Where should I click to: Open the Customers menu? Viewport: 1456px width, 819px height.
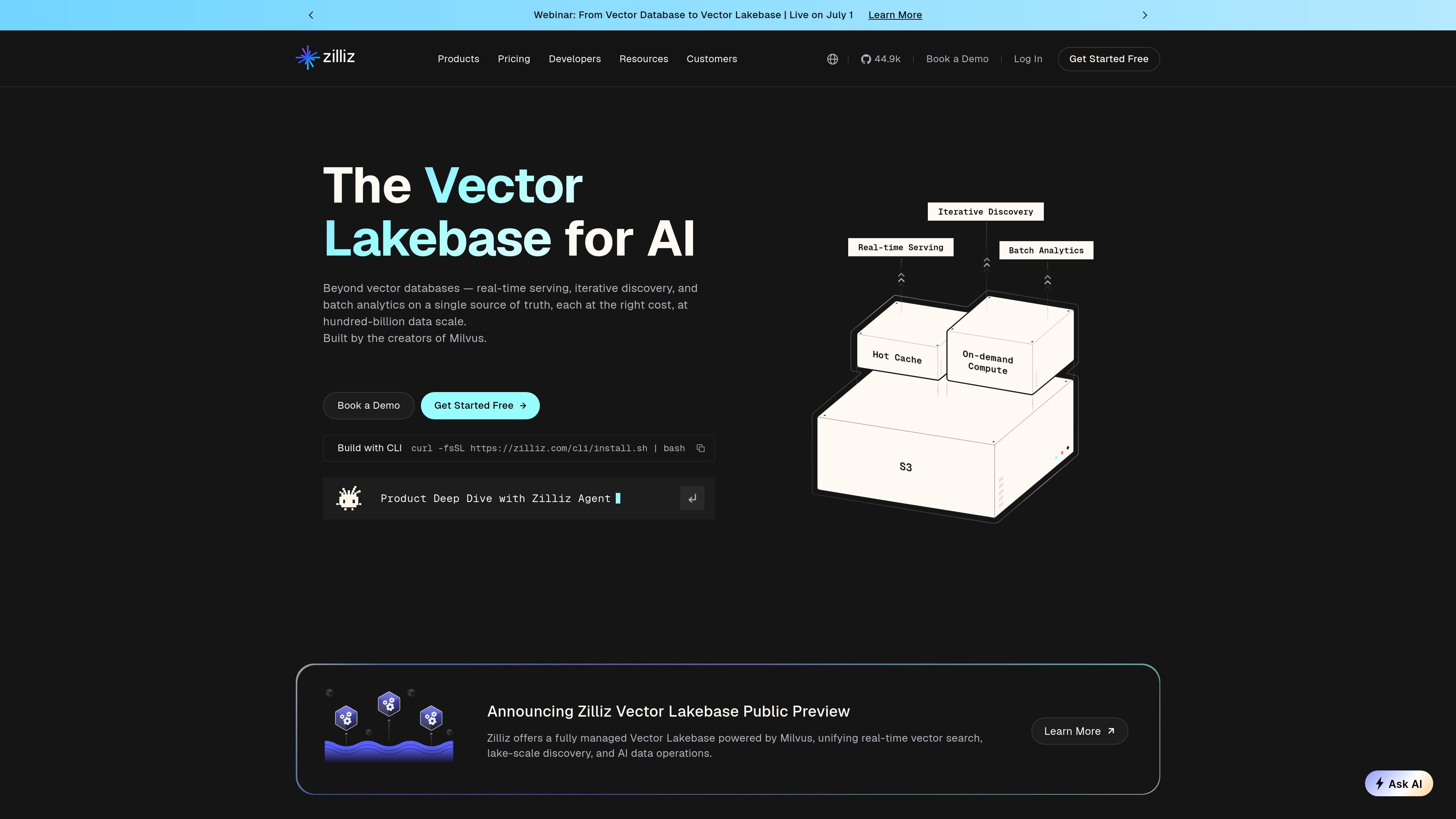712,60
